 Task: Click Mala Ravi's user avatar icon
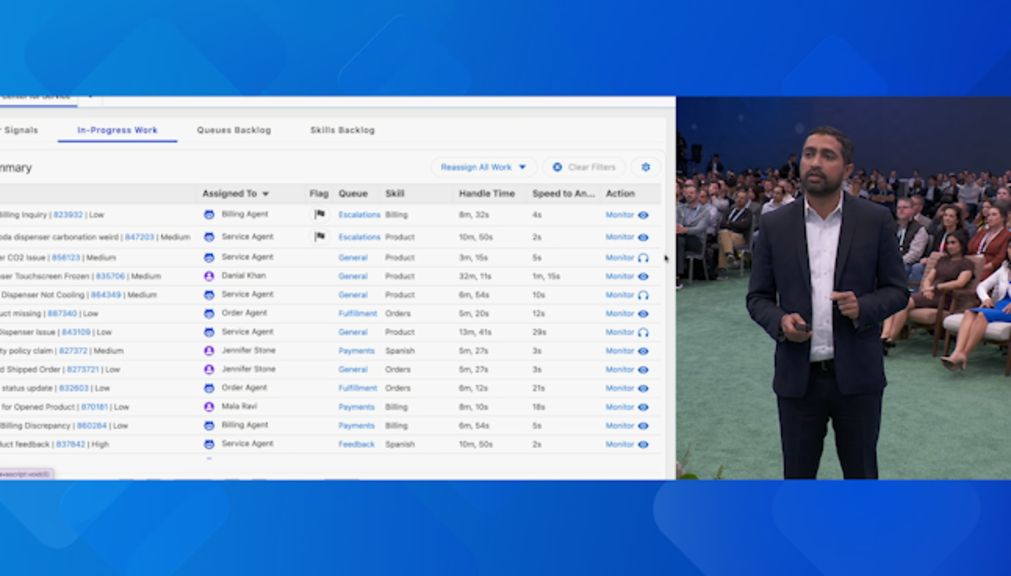coord(209,407)
